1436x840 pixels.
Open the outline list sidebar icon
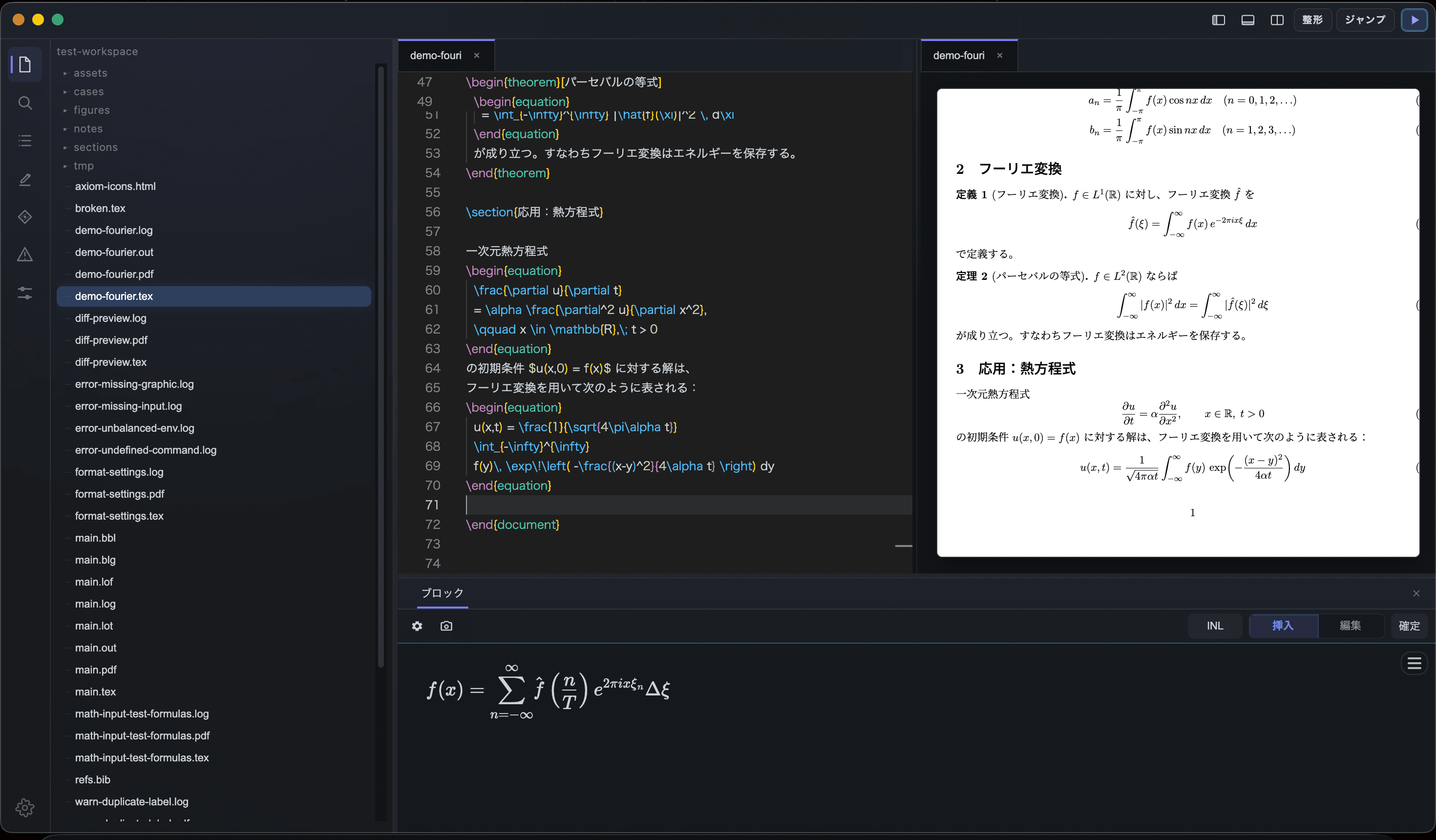[x=24, y=141]
